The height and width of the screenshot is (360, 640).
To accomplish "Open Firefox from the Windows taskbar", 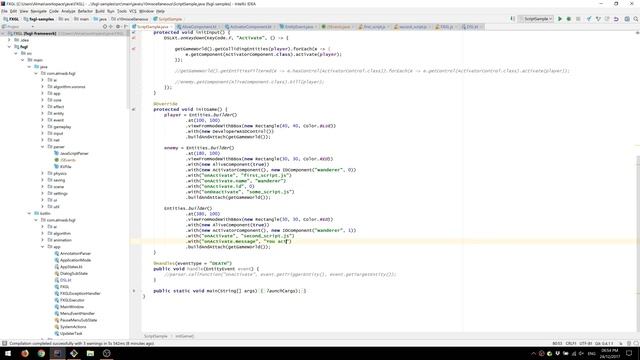I will [x=25, y=353].
